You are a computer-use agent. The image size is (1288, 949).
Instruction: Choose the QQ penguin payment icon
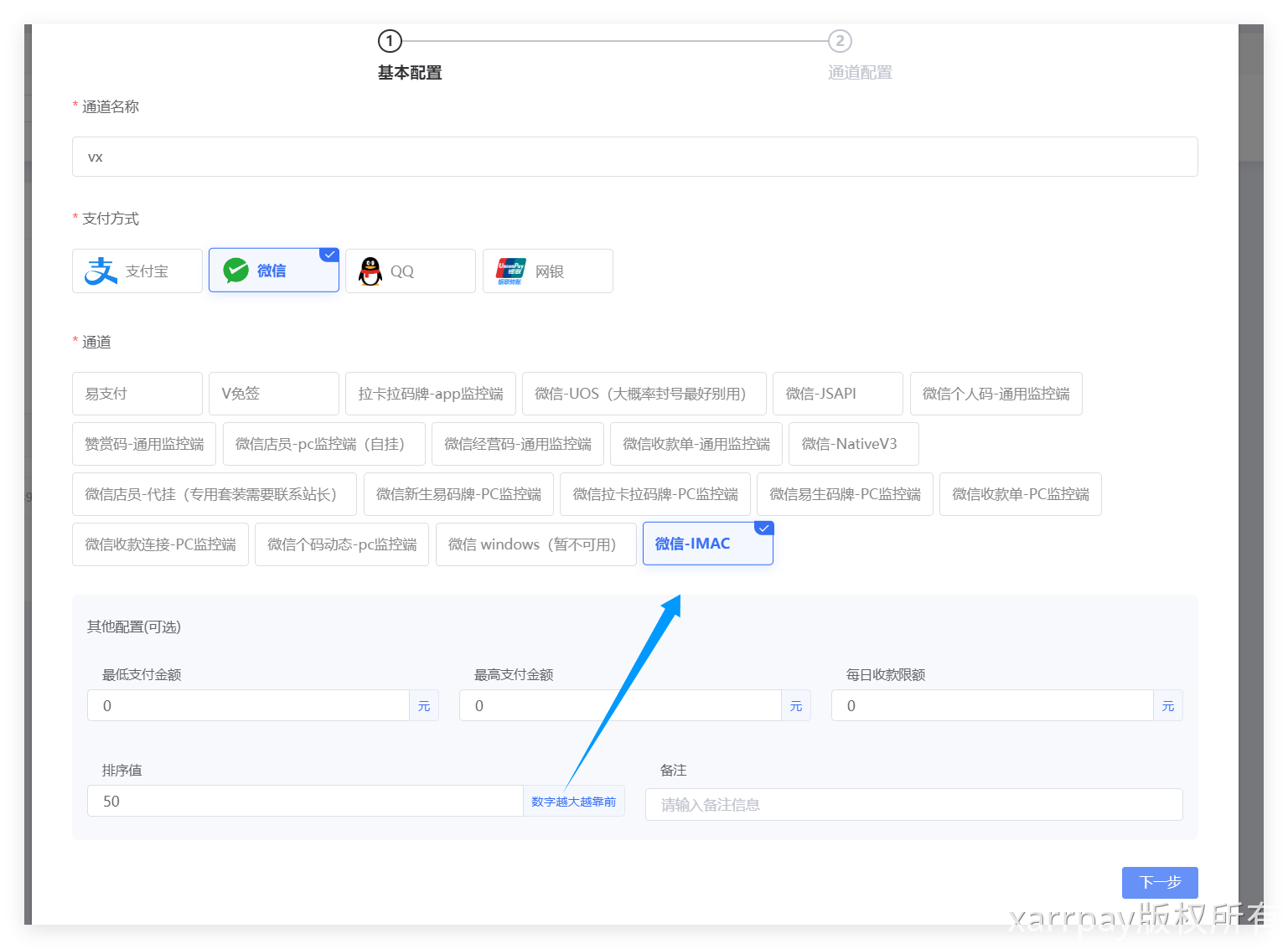(x=370, y=271)
